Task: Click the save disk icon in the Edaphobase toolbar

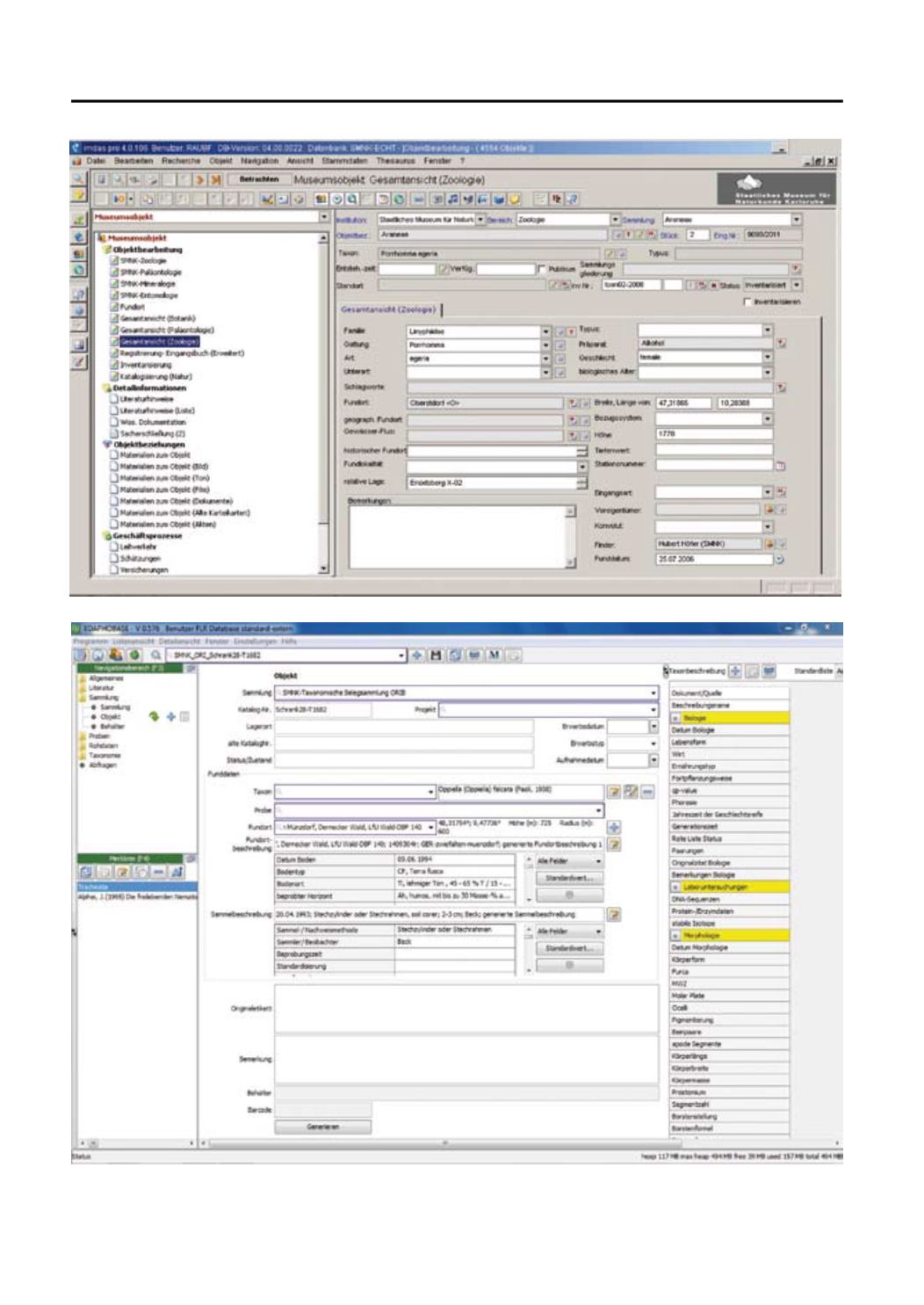Action: (x=435, y=655)
